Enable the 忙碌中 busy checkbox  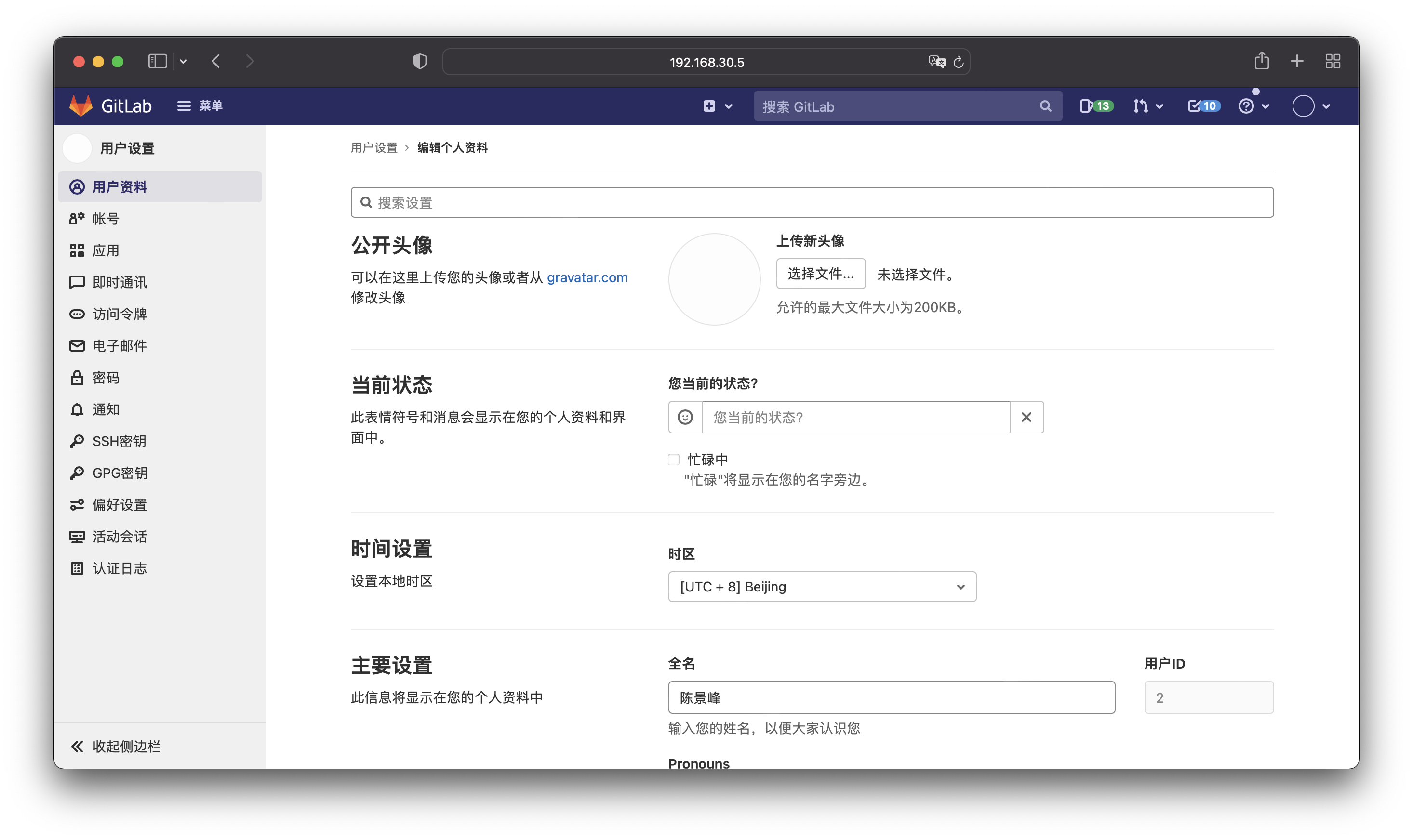tap(673, 459)
